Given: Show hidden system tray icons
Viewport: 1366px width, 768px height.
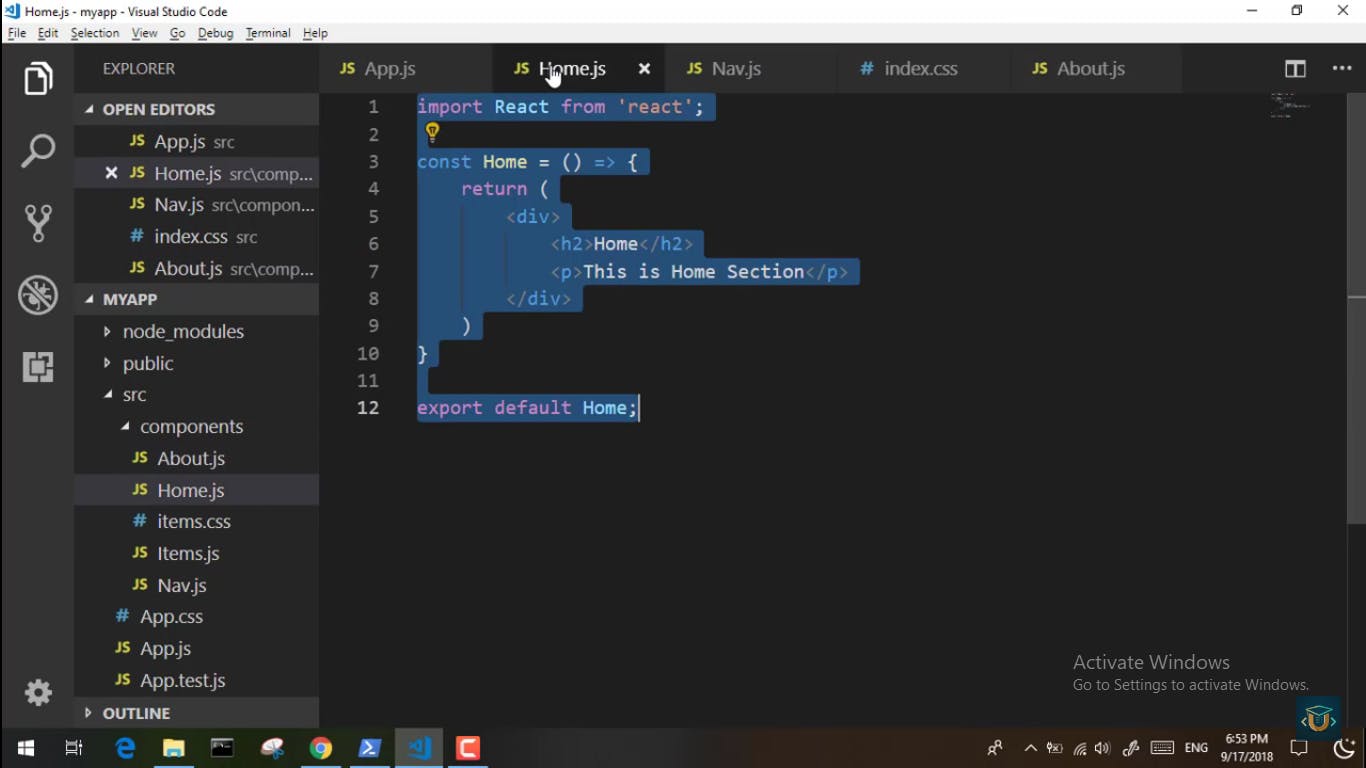Looking at the screenshot, I should click(x=1030, y=748).
